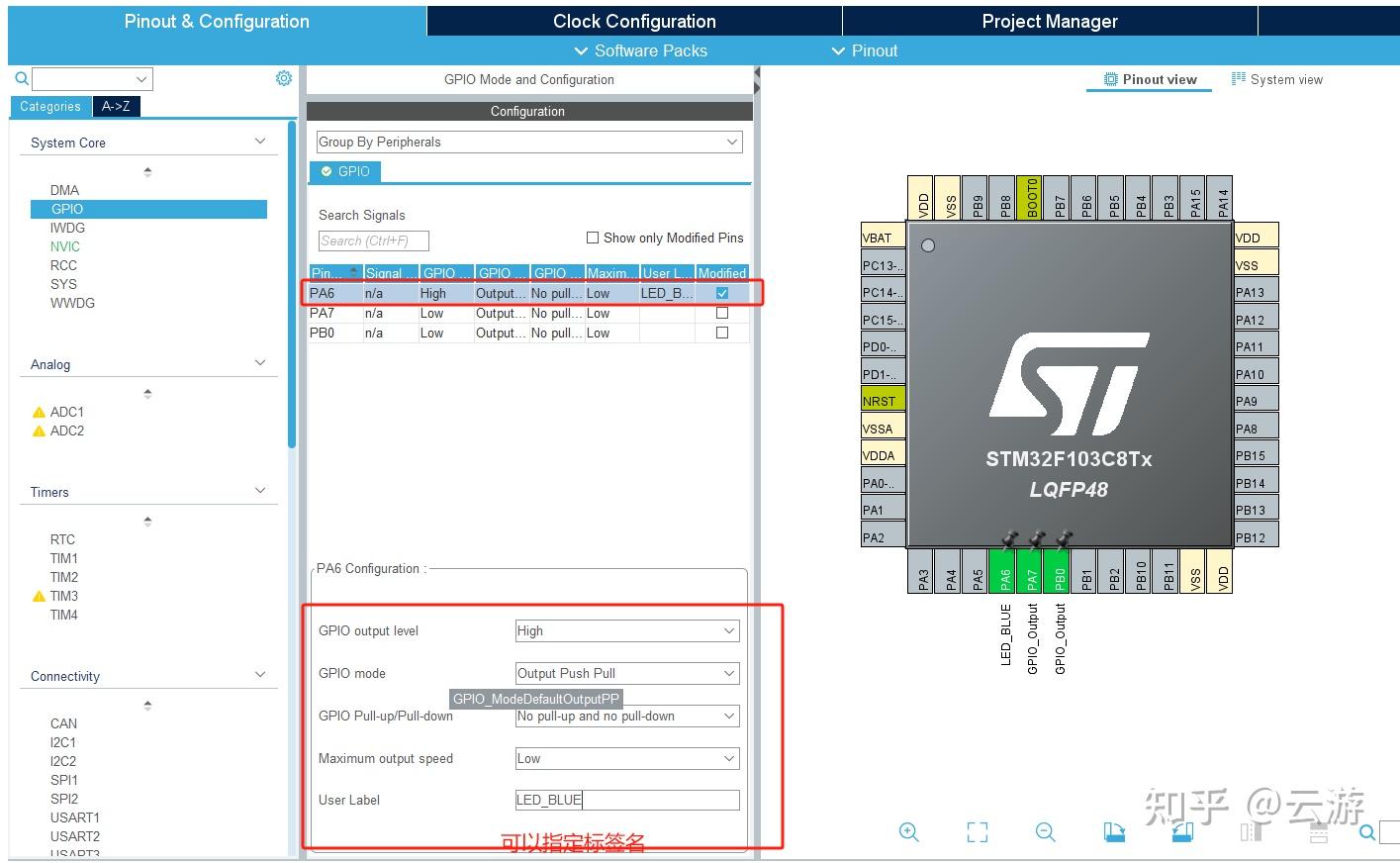The width and height of the screenshot is (1400, 863).
Task: Rotate the chip clockwise
Action: click(x=1114, y=832)
